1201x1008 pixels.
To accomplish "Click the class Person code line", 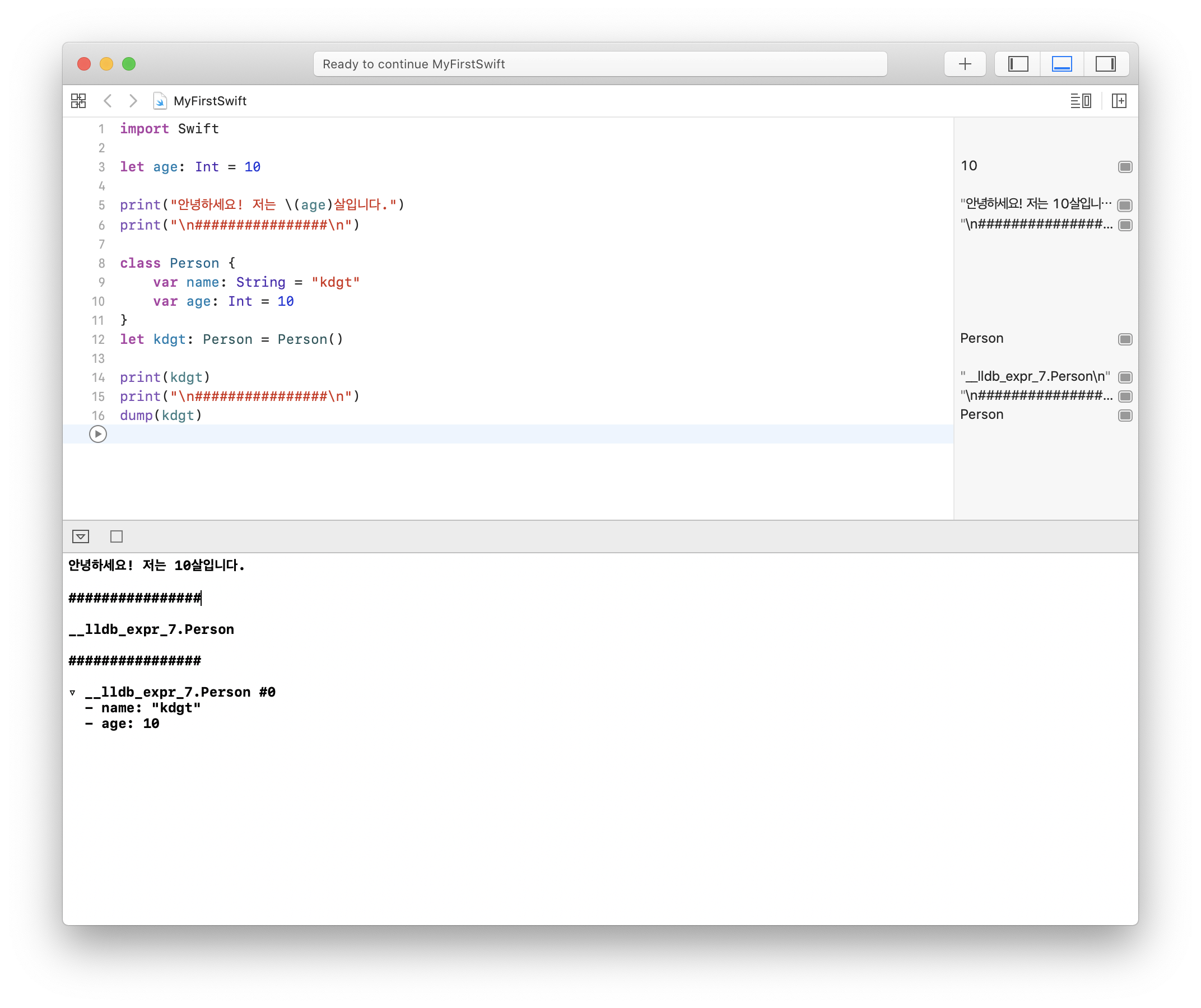I will click(x=177, y=264).
